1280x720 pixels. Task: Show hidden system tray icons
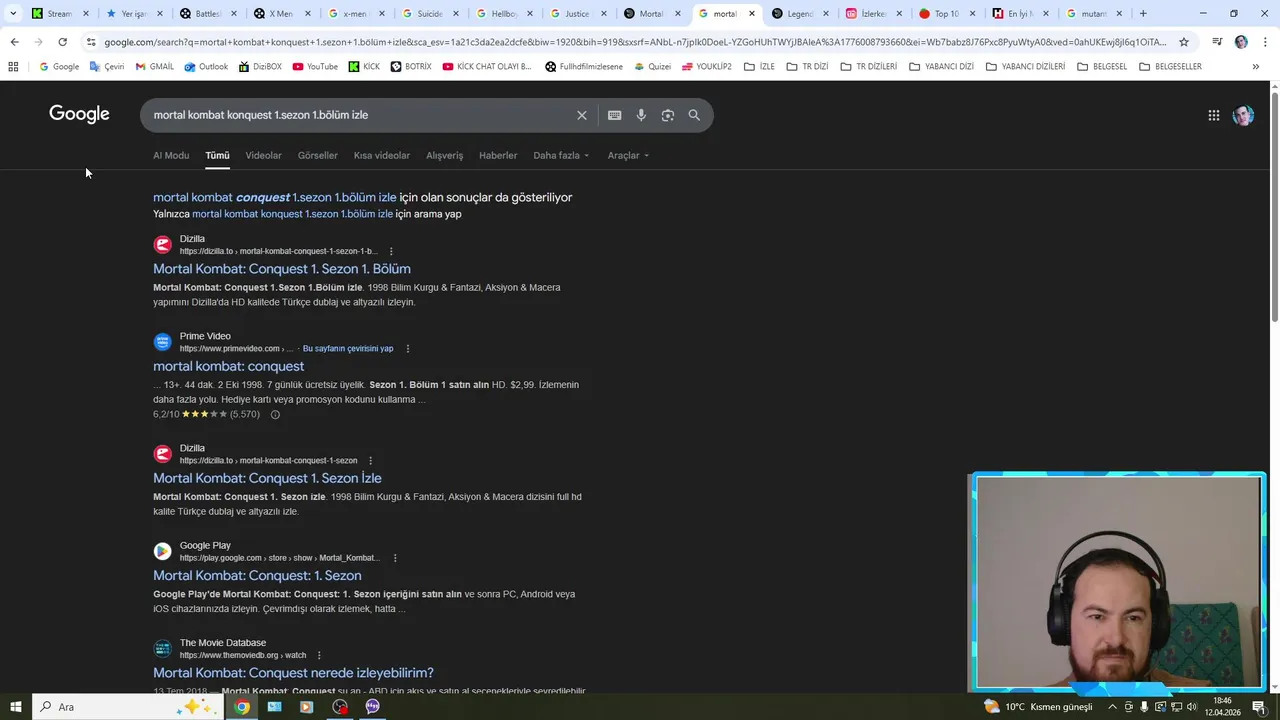pyautogui.click(x=1112, y=707)
